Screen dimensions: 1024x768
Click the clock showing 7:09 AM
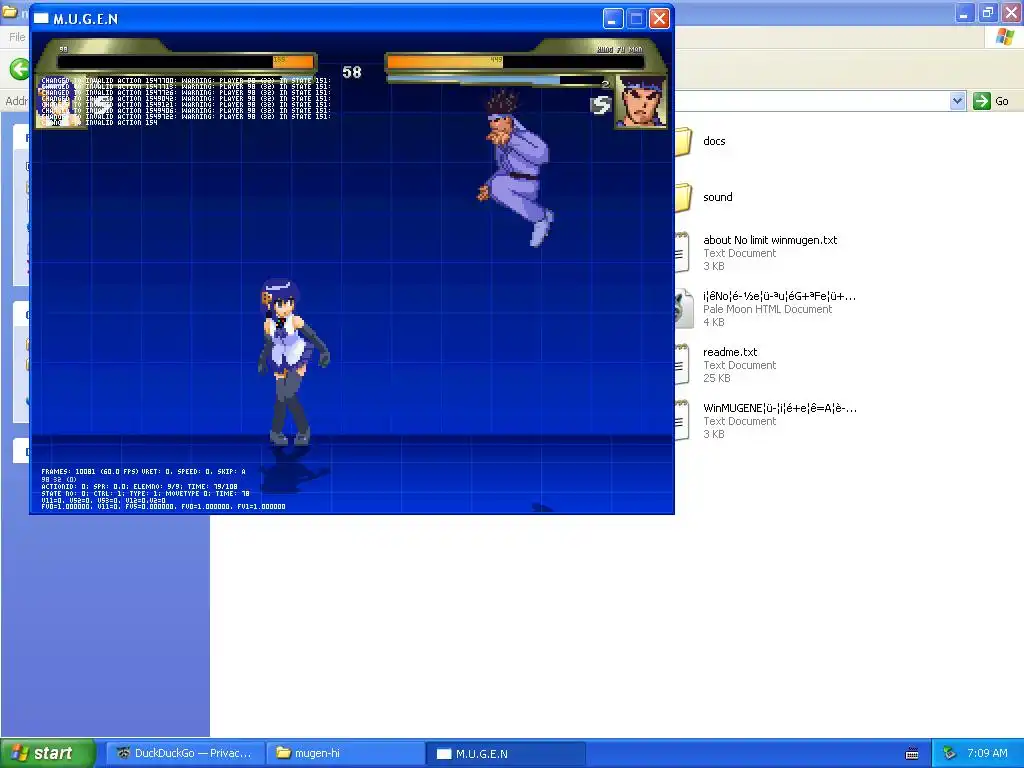[987, 753]
